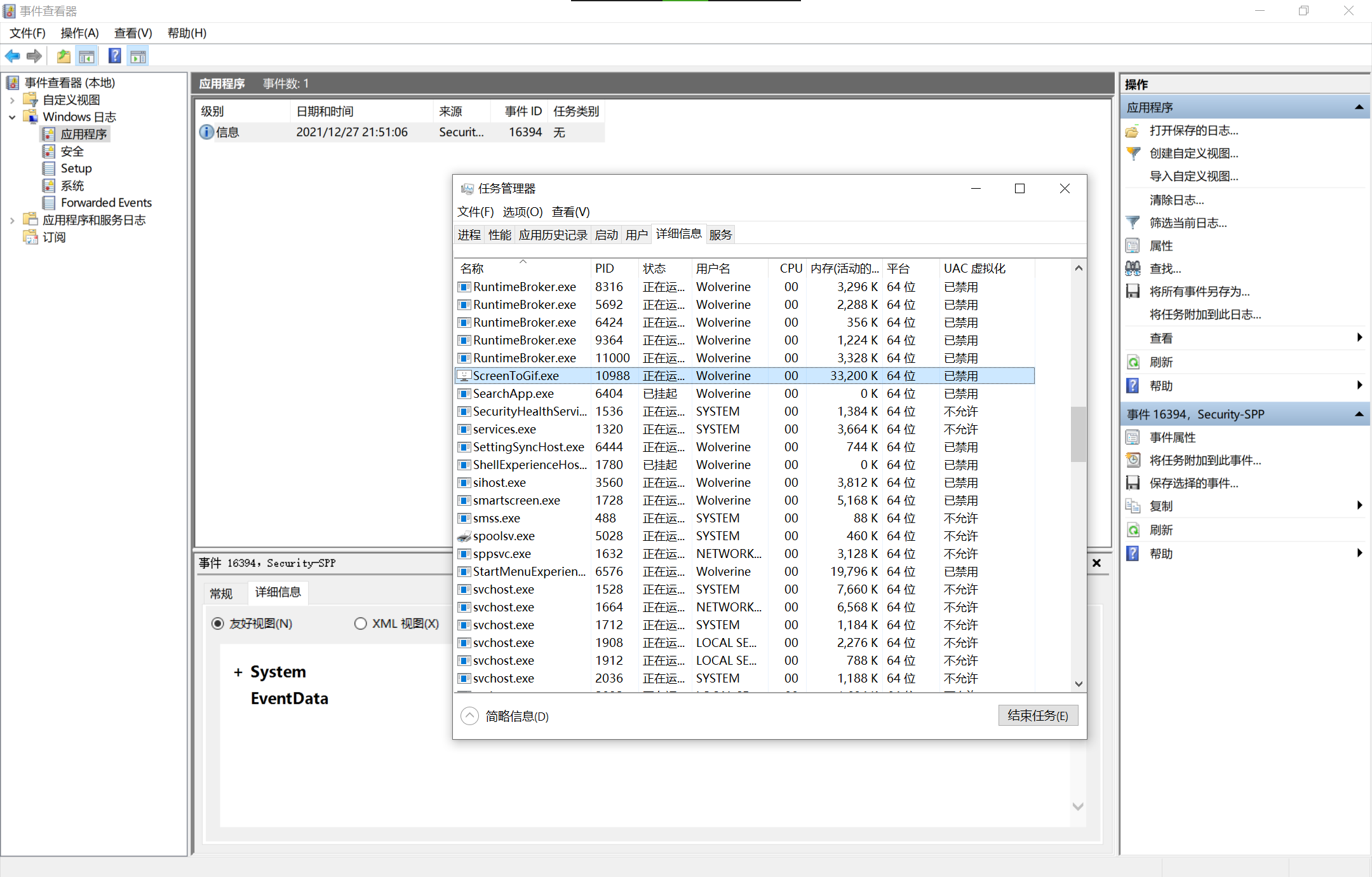Click Clear Log in actions pane
1372x877 pixels.
[x=1176, y=200]
